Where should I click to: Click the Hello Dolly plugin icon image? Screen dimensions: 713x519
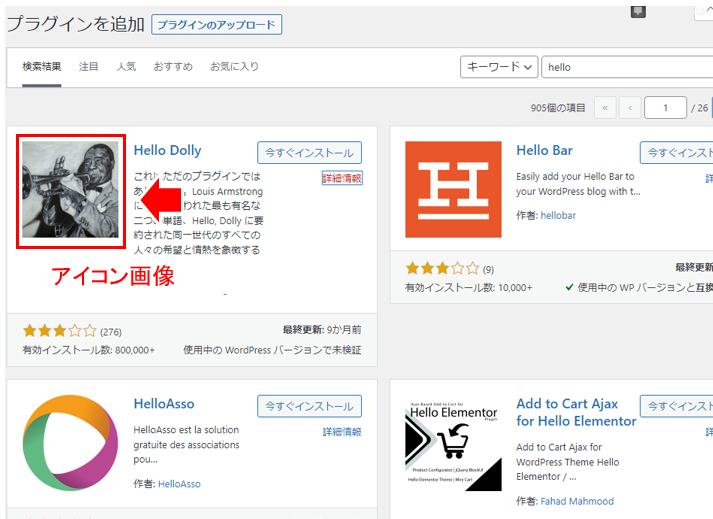pos(70,189)
